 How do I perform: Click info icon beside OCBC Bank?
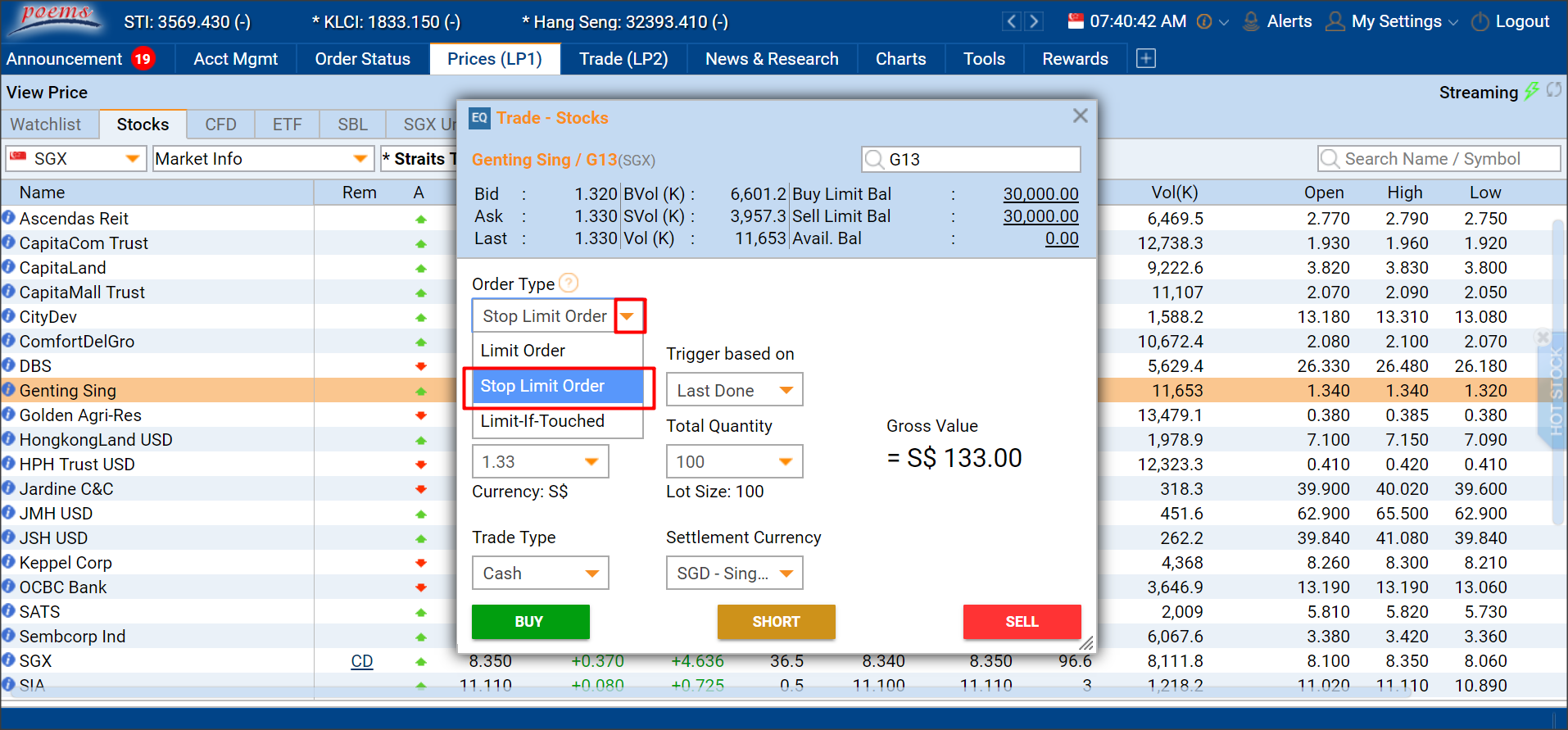pyautogui.click(x=8, y=587)
